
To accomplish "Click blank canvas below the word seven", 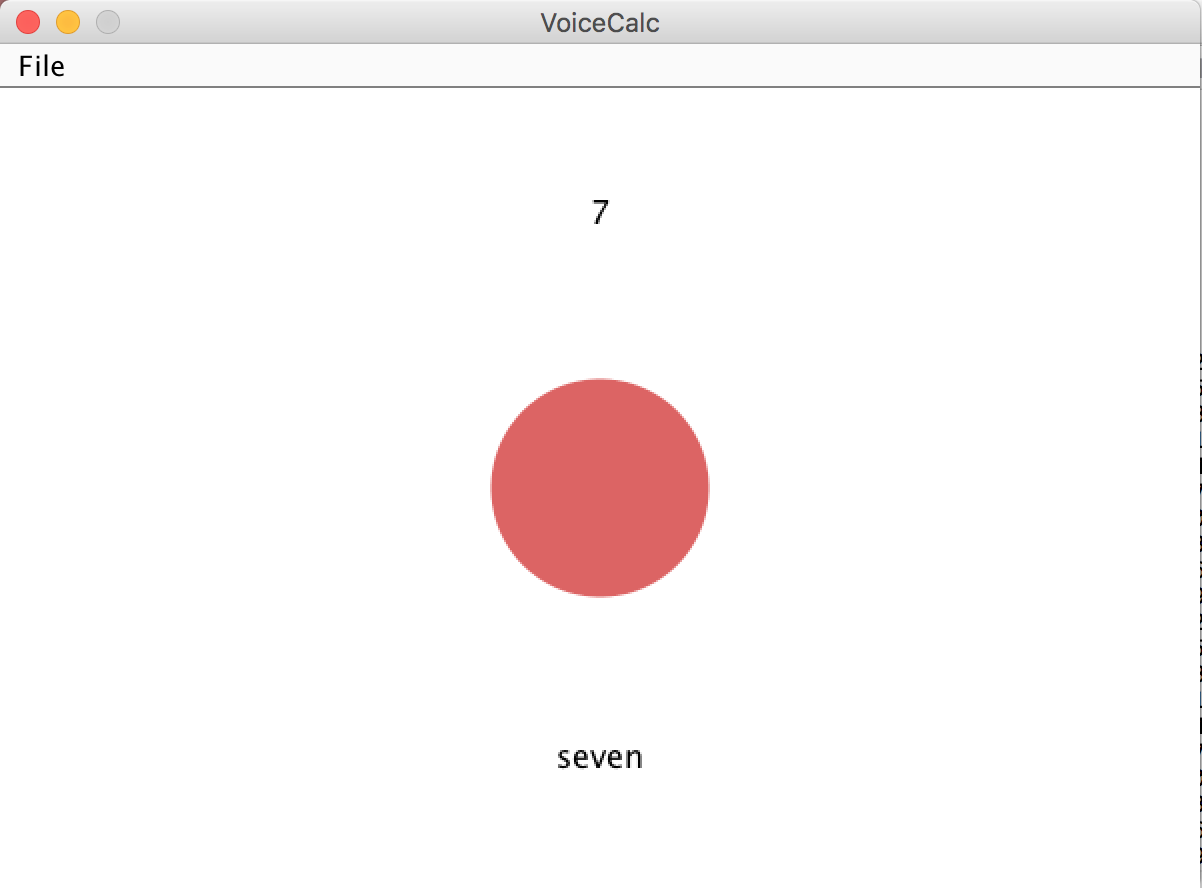I will [600, 830].
